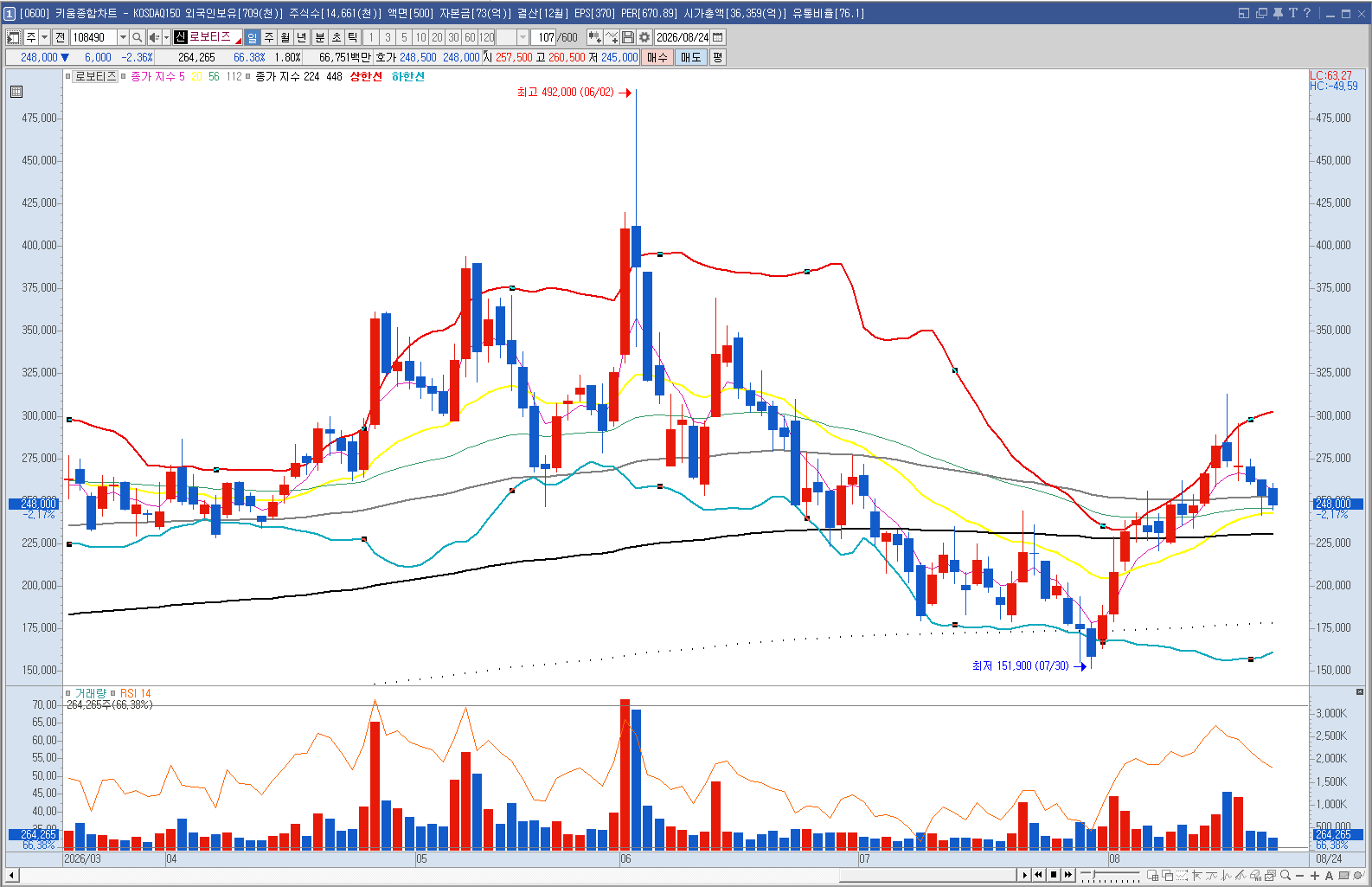This screenshot has height=887, width=1372.
Task: Click the window dock layout icon in title bar
Action: (x=1244, y=13)
